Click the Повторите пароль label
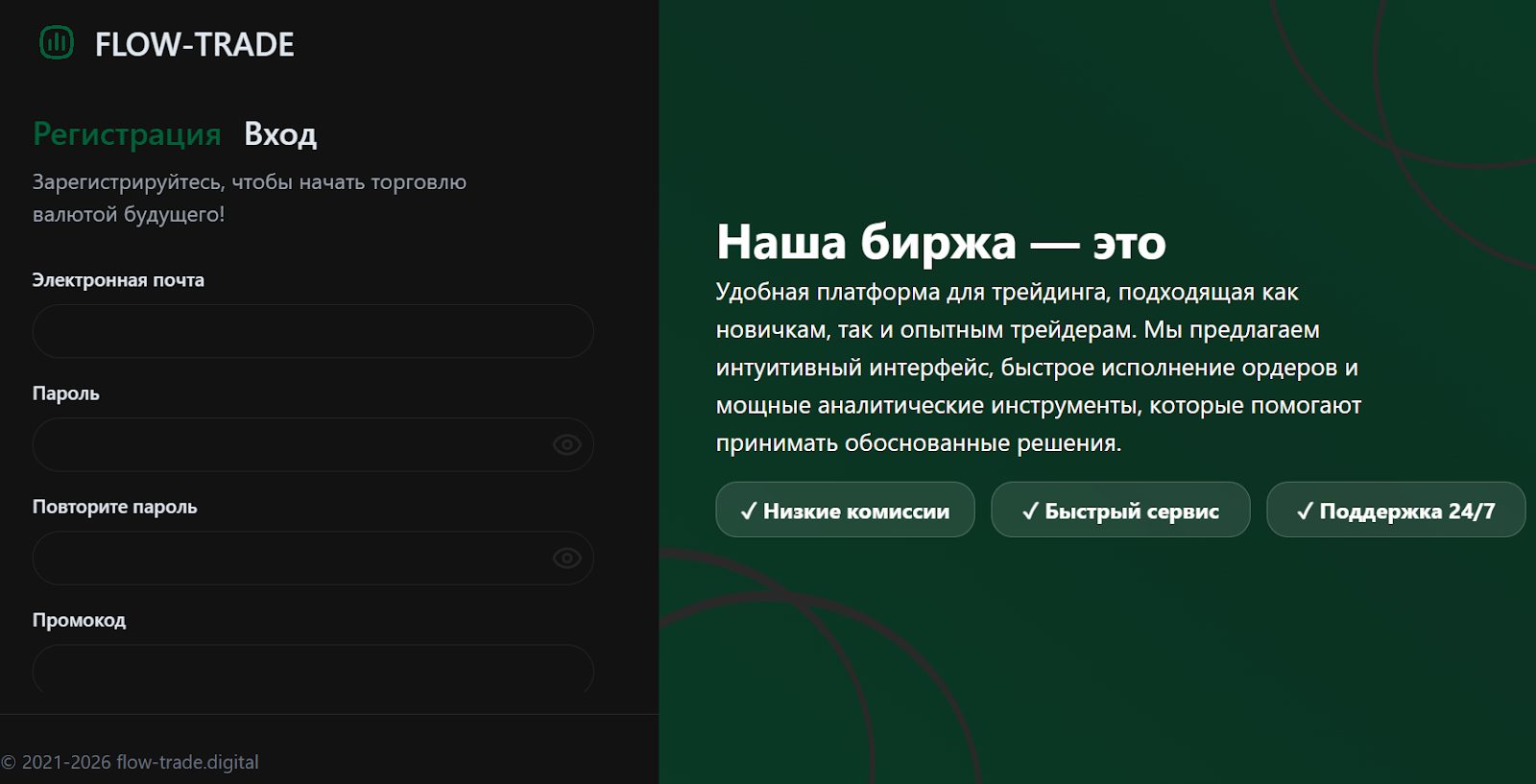 tap(115, 507)
